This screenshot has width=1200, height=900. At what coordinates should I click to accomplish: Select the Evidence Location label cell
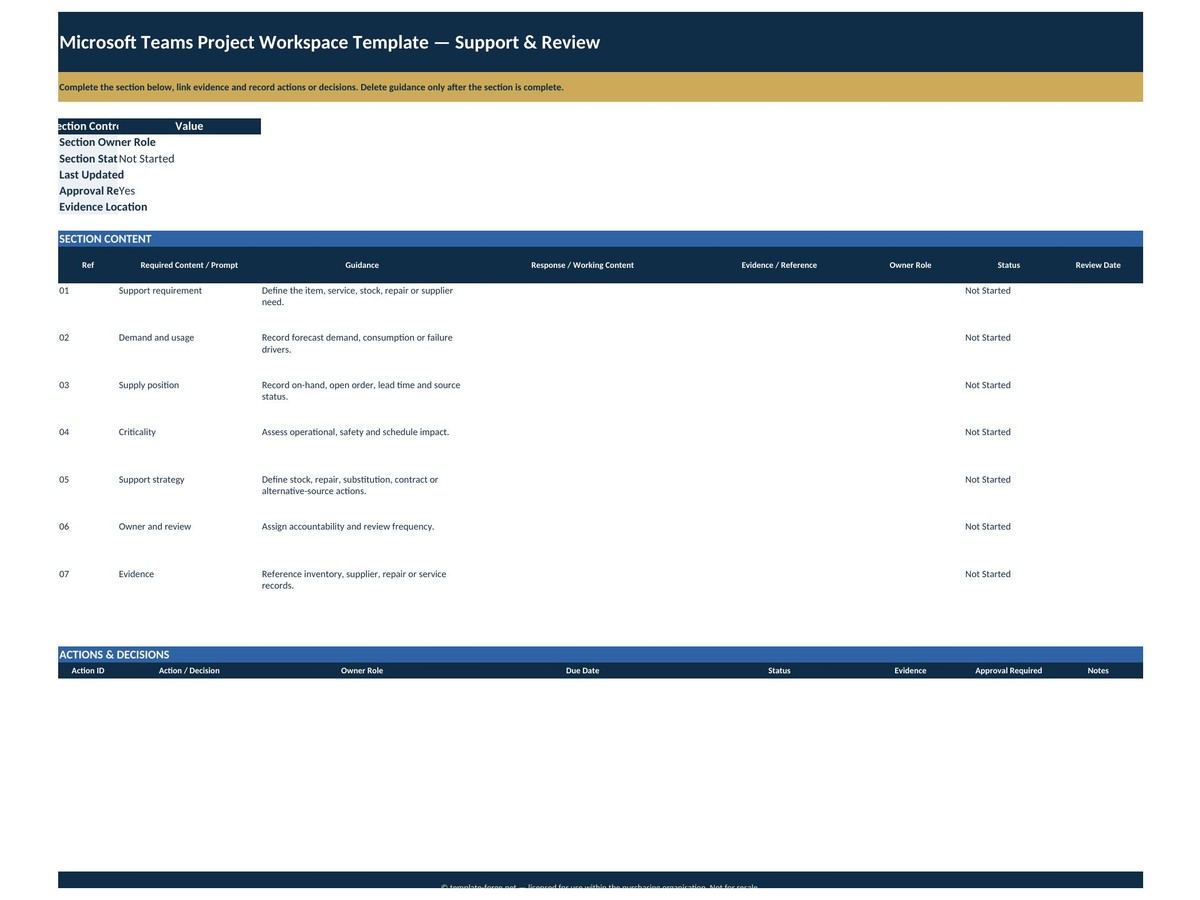(88, 207)
